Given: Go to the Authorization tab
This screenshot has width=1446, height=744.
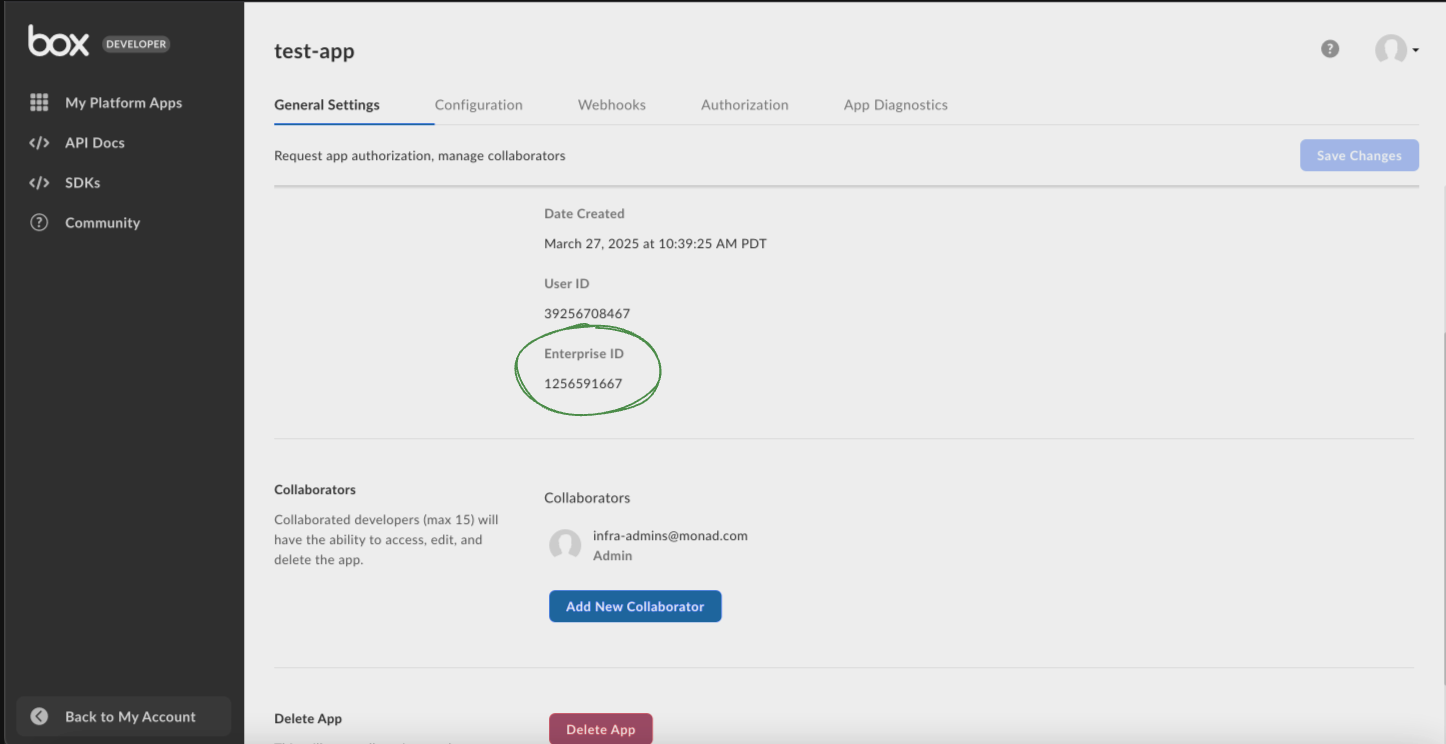Looking at the screenshot, I should (744, 105).
